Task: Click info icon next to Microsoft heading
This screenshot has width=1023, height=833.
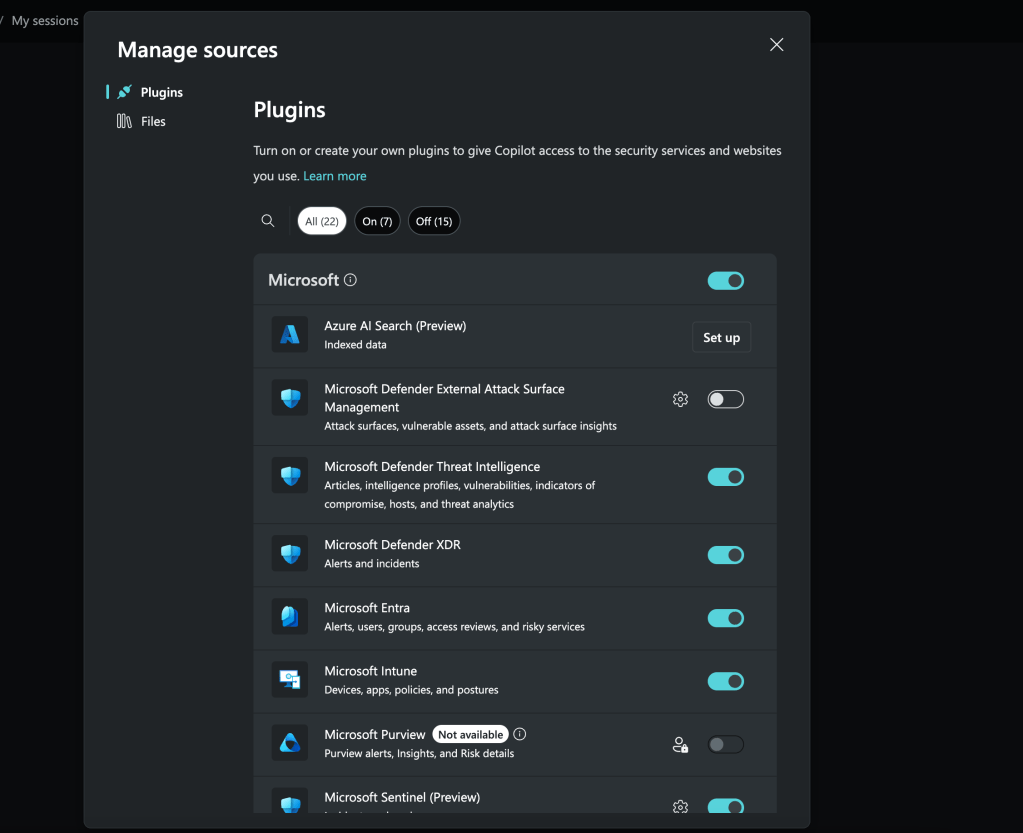Action: pos(350,280)
